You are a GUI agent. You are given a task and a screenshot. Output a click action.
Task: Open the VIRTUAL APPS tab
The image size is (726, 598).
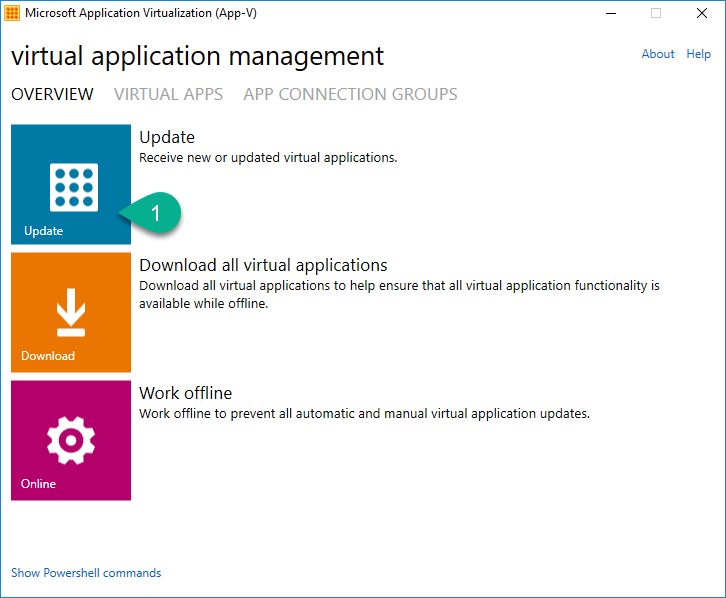169,94
